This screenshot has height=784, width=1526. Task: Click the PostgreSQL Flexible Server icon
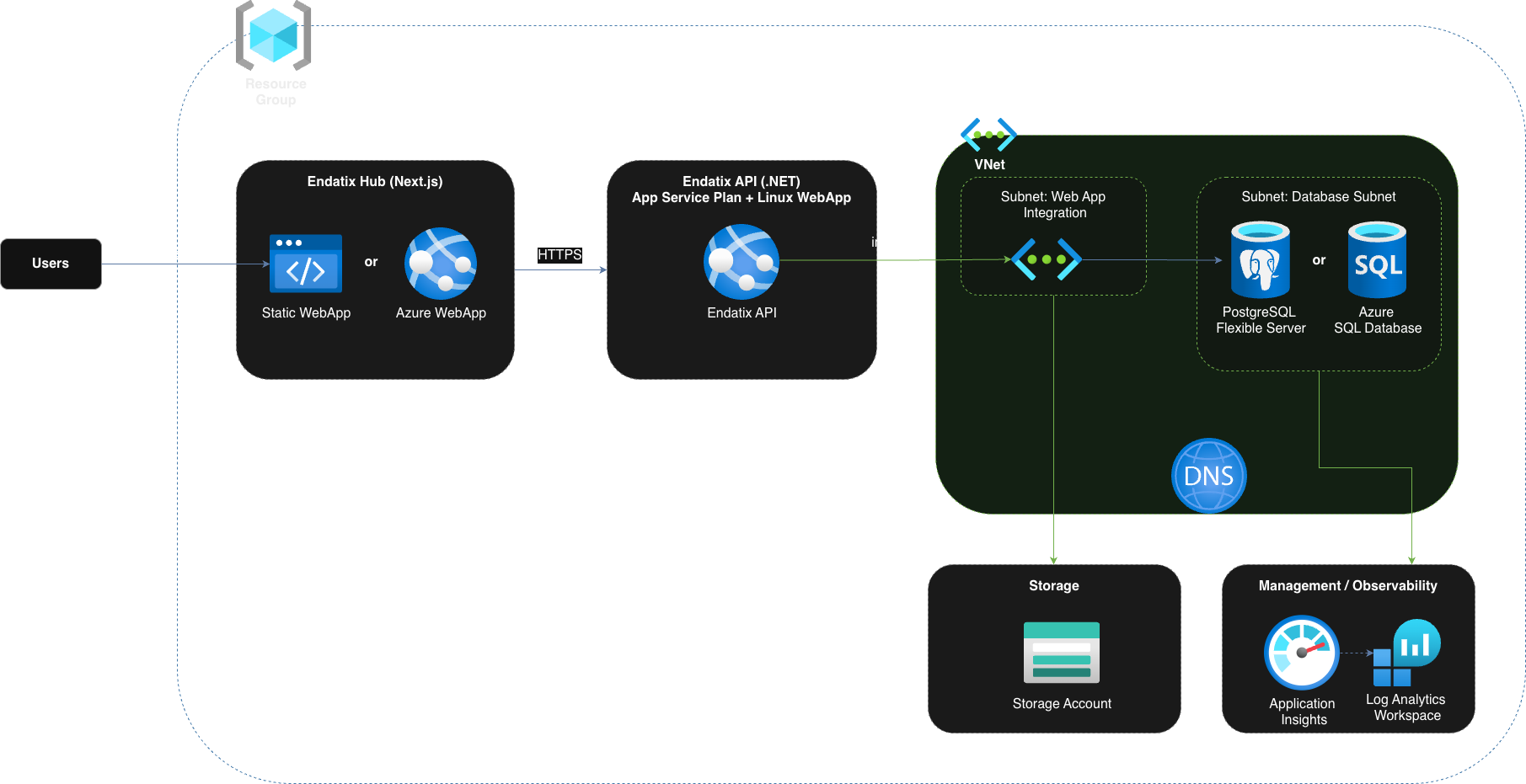1261,260
